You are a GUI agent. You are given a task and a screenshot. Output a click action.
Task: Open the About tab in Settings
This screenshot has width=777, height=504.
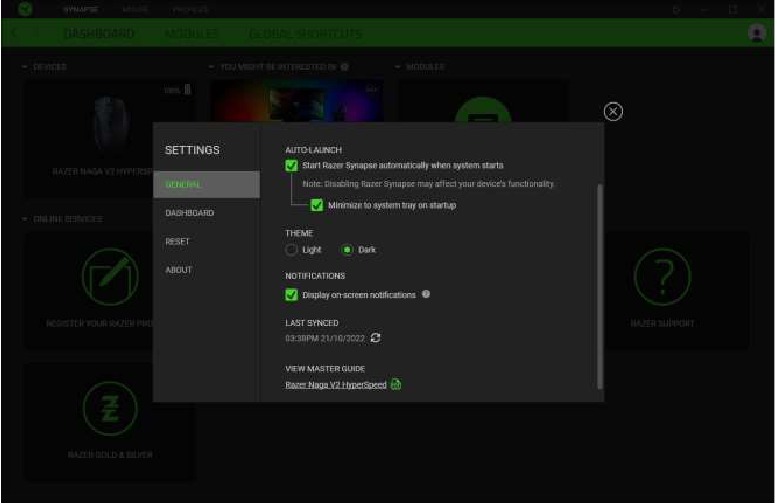point(179,270)
